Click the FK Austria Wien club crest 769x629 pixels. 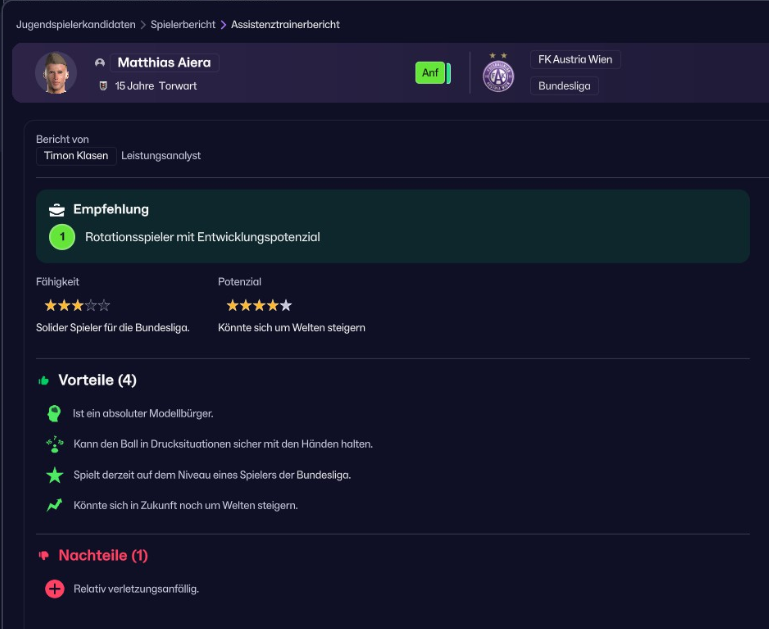[x=498, y=73]
